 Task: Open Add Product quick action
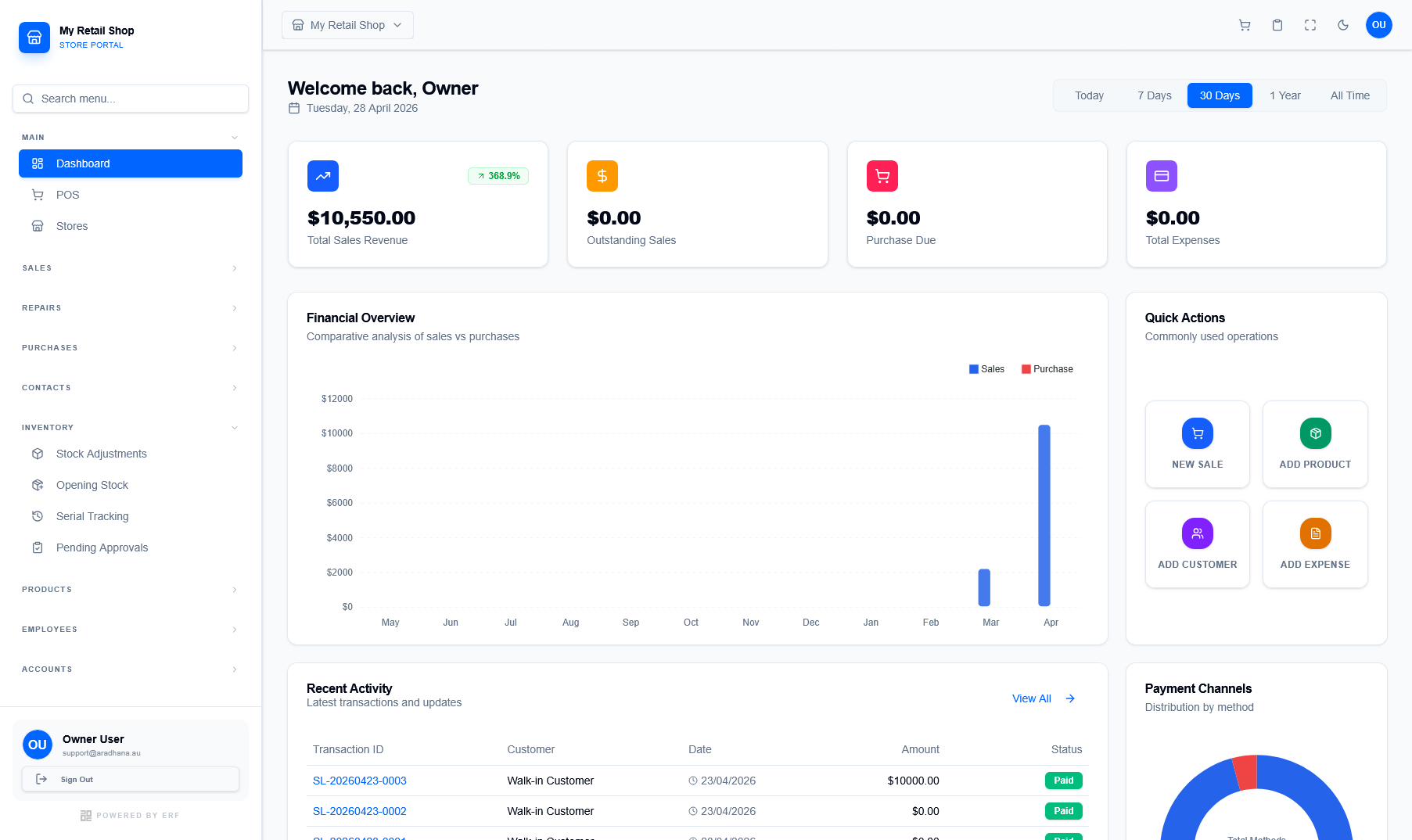(1315, 444)
